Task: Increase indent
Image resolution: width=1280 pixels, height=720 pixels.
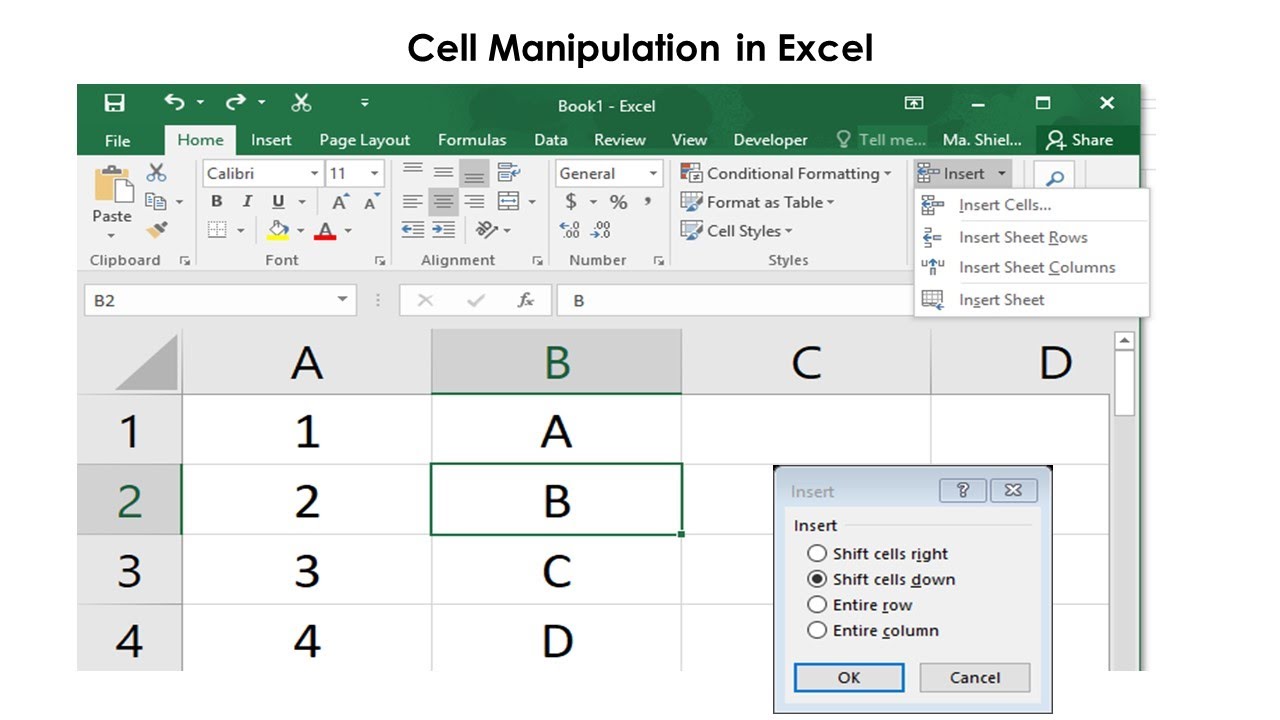Action: click(444, 231)
